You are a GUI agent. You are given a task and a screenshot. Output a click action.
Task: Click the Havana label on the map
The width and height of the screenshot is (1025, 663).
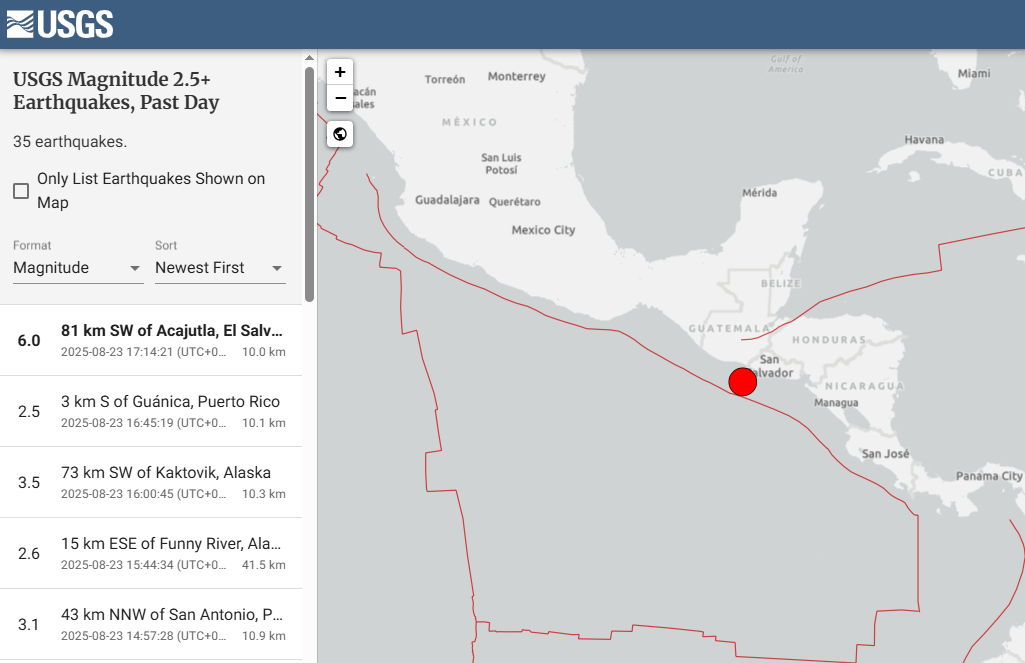tap(923, 140)
